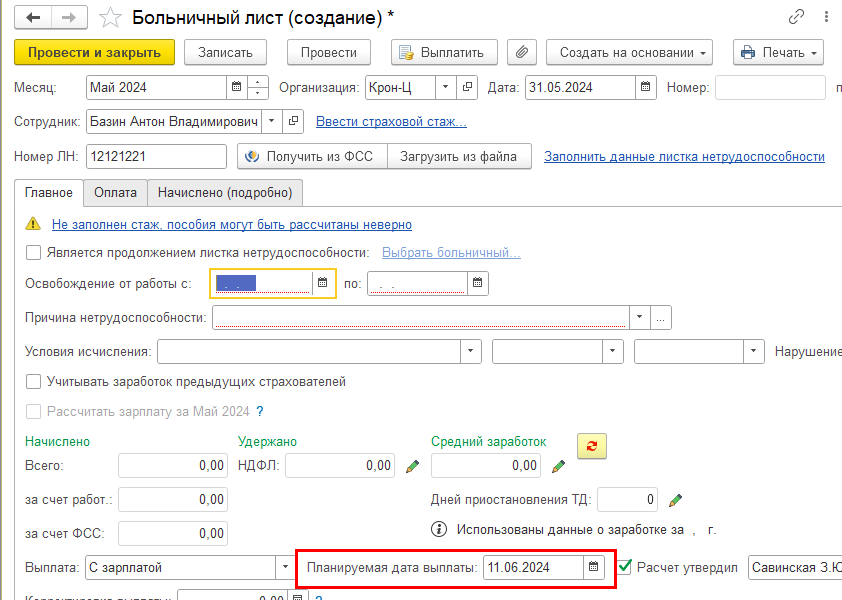Open the 'Начислено (подробно)' tab

[x=224, y=193]
